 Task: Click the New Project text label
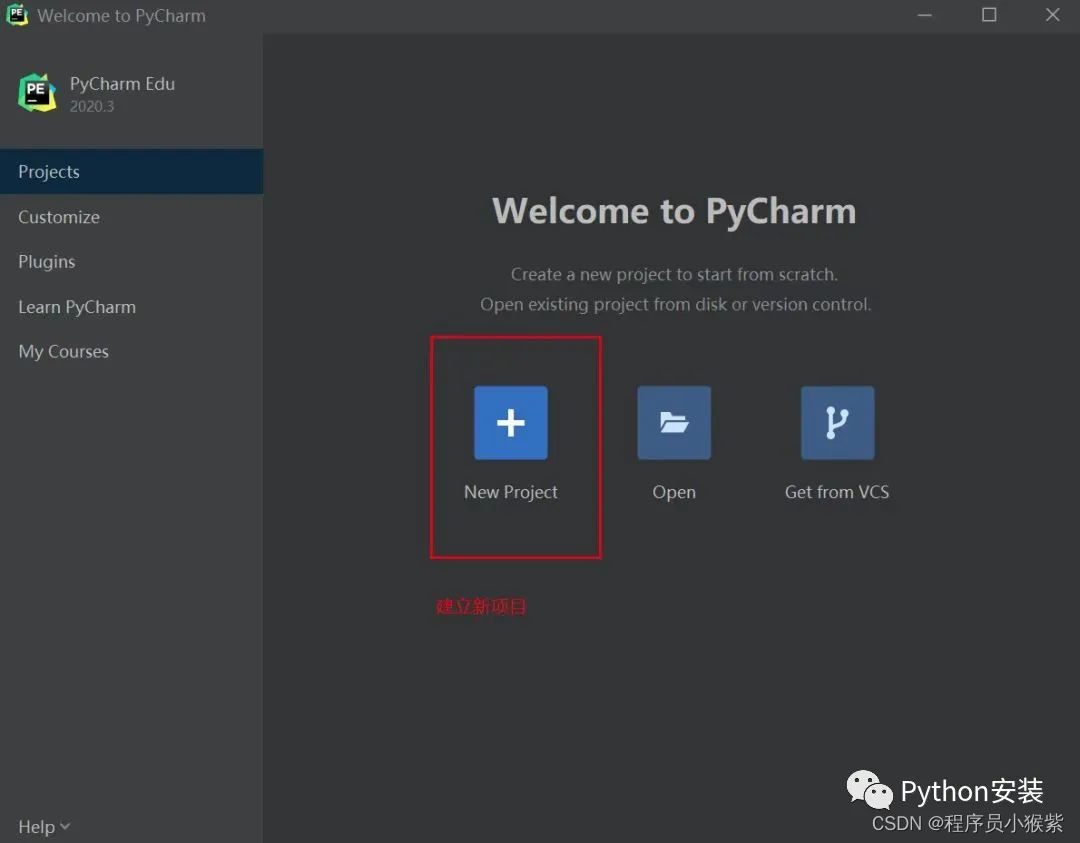[x=510, y=492]
